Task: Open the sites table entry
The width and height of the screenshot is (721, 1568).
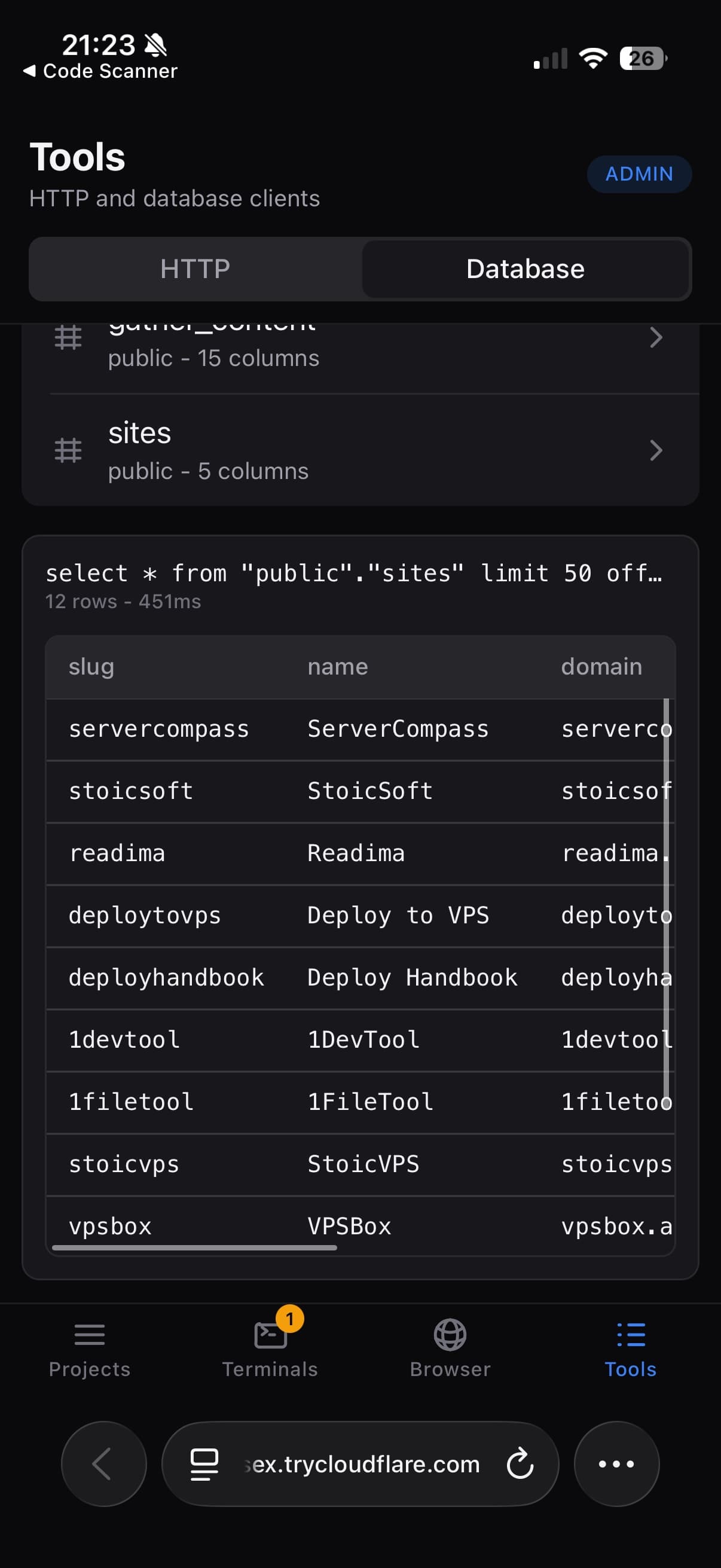Action: point(360,450)
